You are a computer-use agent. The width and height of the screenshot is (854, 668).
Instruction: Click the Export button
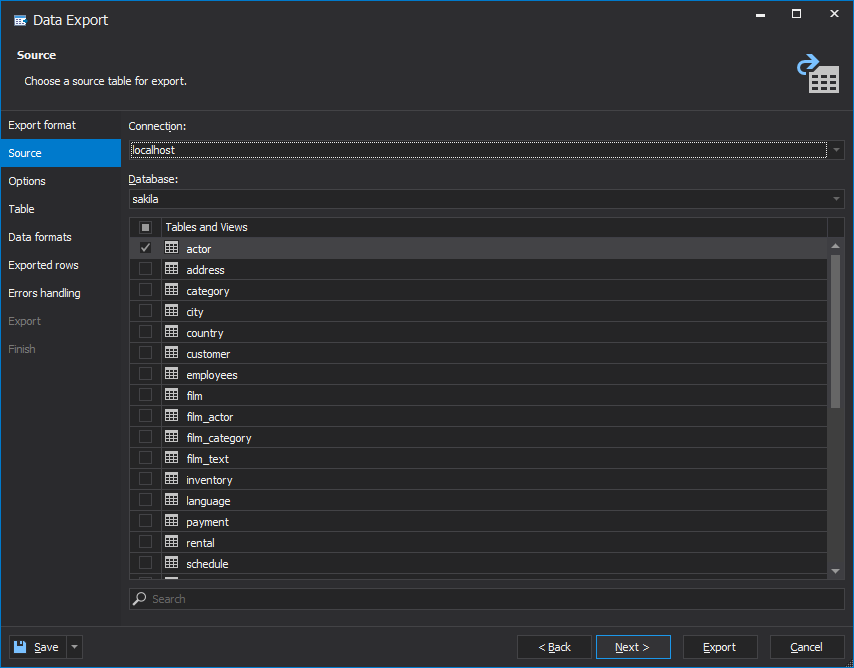(x=720, y=647)
